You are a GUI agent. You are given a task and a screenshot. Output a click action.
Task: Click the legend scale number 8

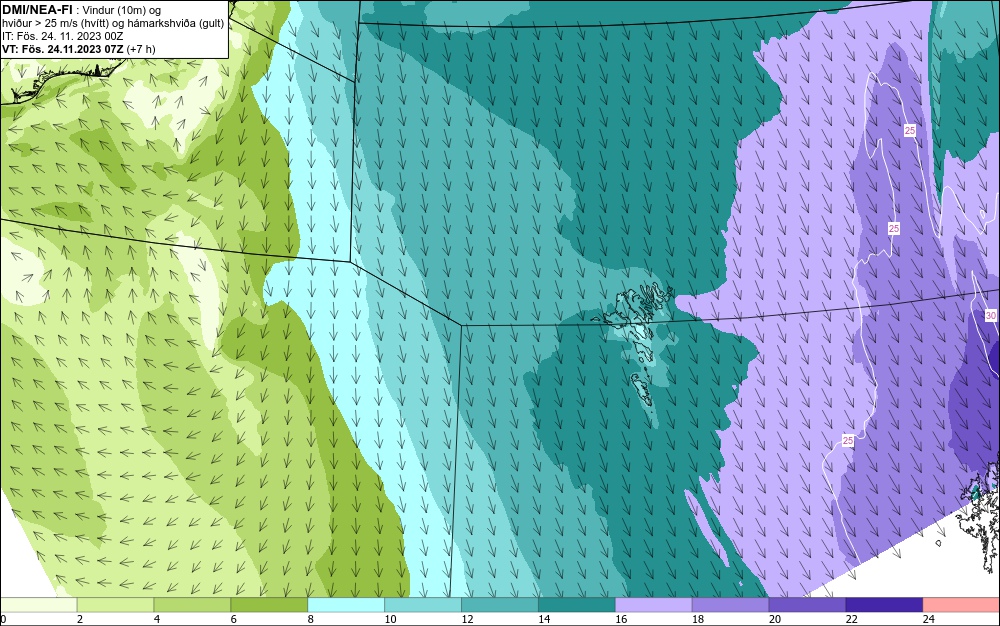point(311,619)
